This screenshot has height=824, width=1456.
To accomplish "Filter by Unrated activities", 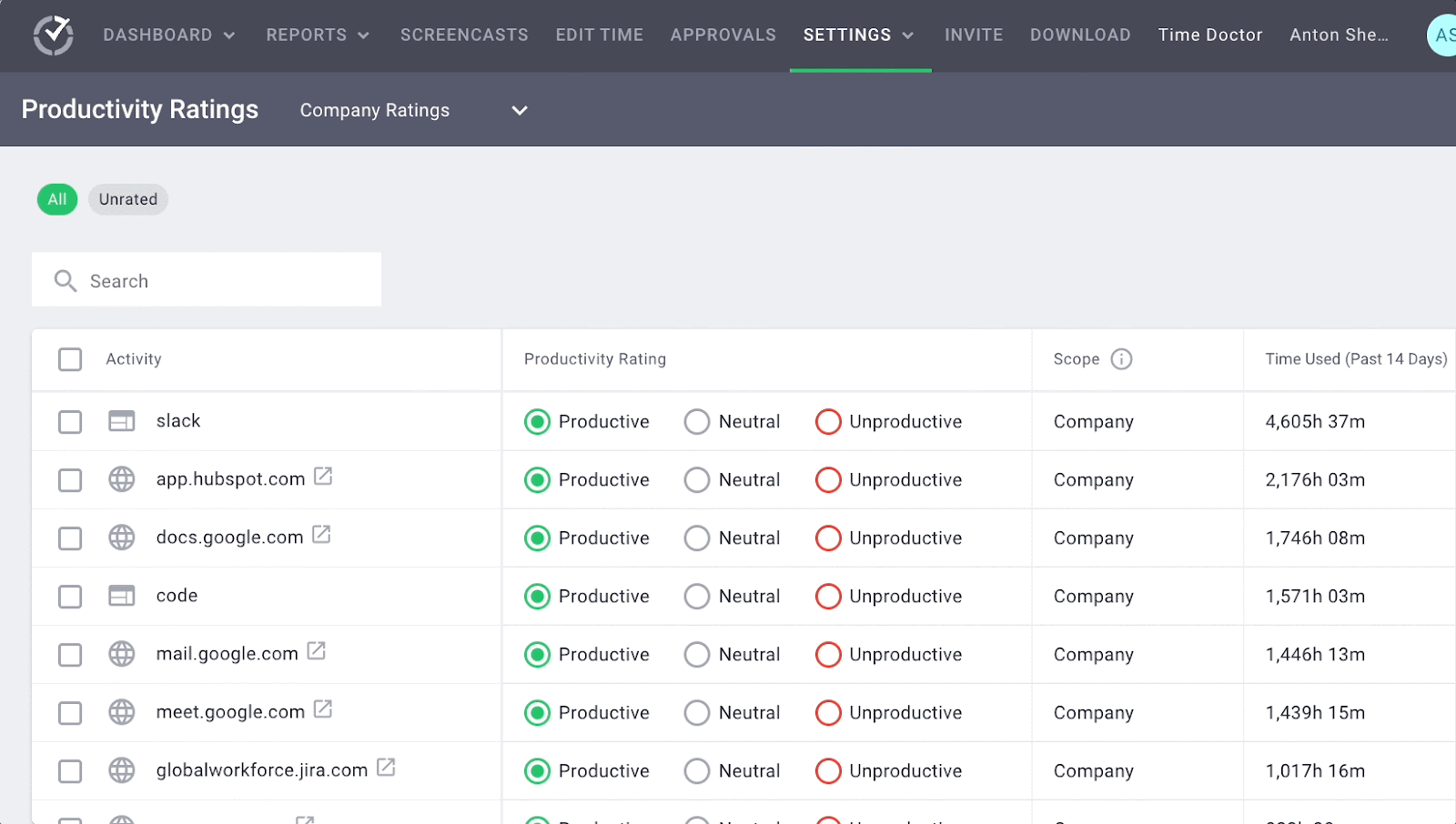I will pyautogui.click(x=128, y=199).
